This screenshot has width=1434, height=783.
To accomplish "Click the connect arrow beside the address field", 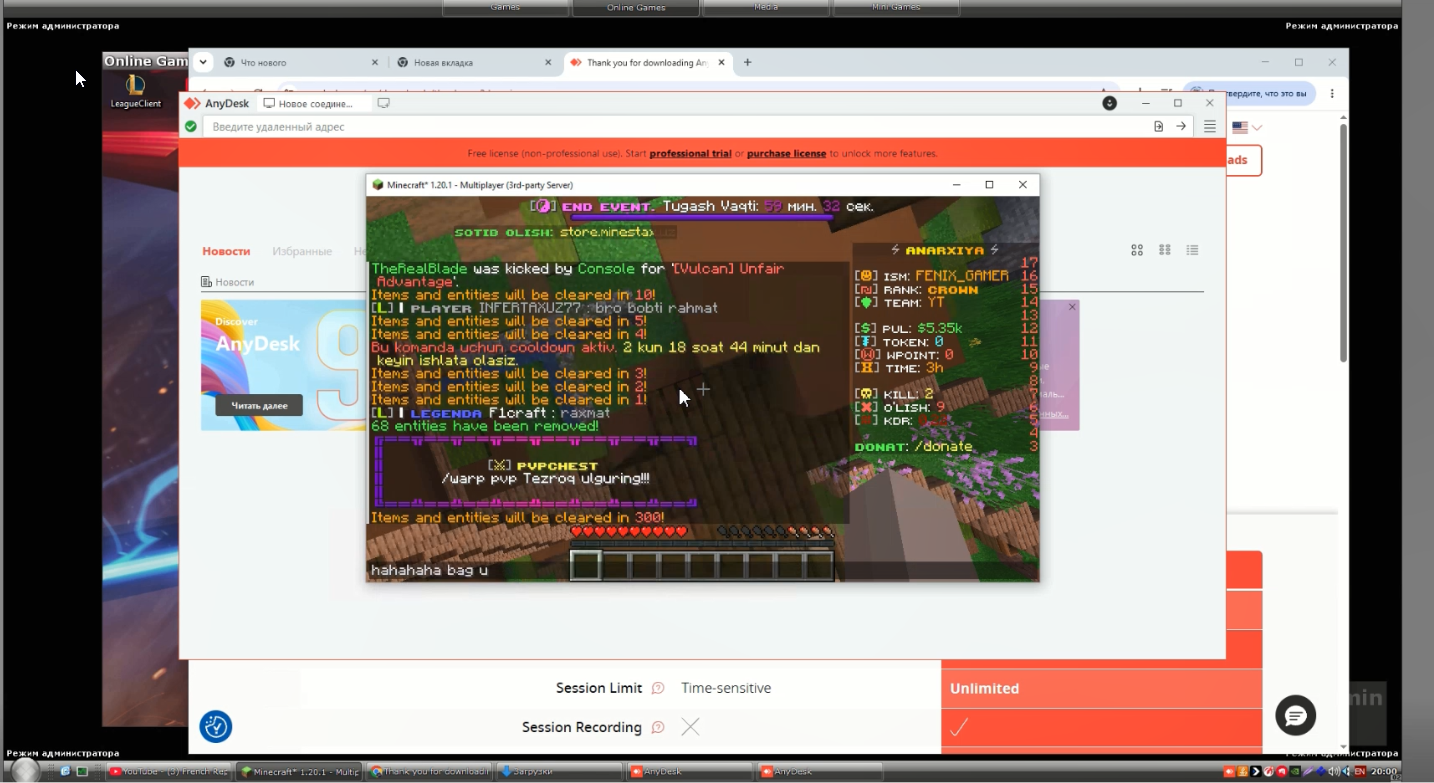I will click(1181, 126).
